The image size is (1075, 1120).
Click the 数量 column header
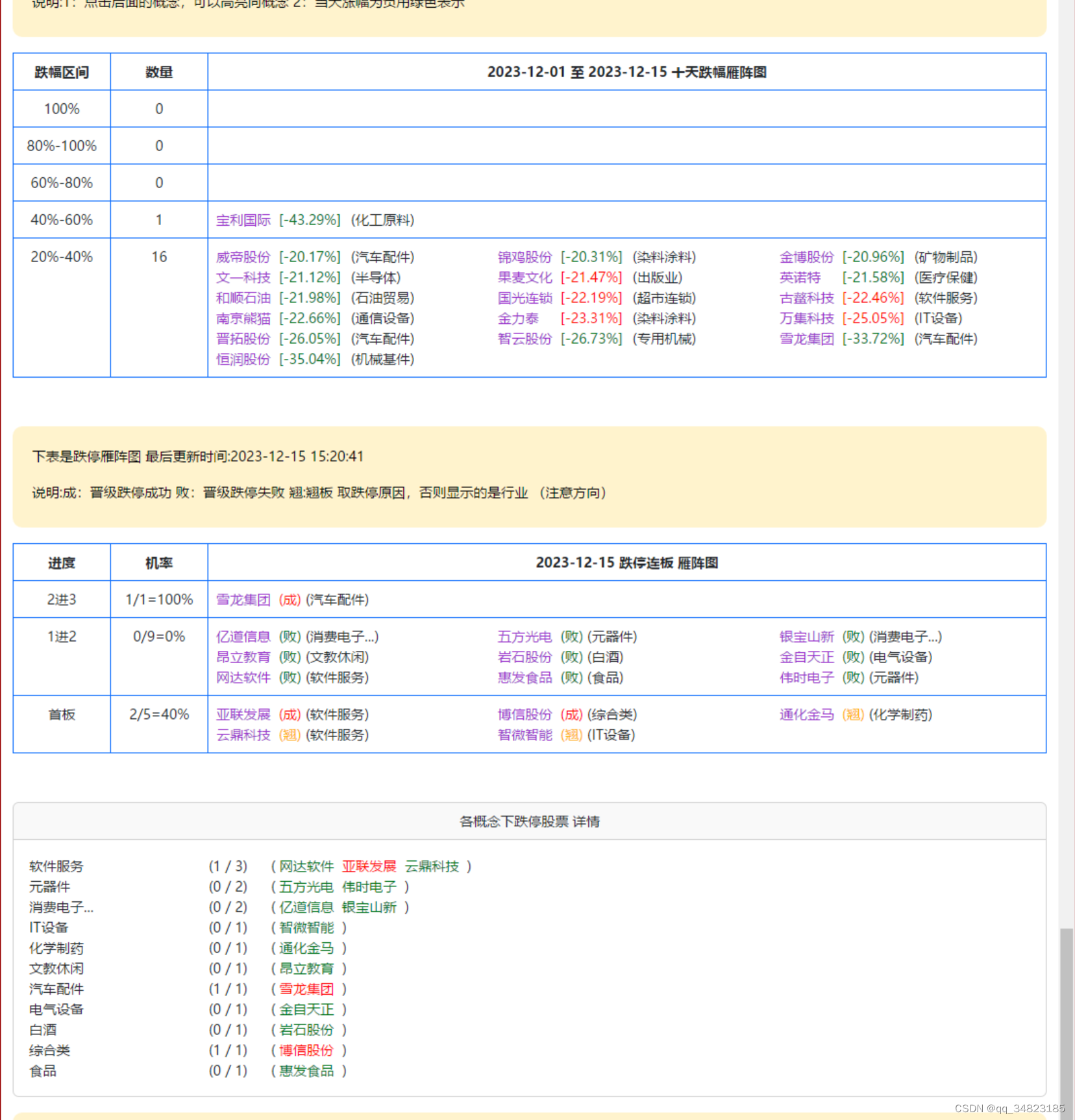pos(159,72)
